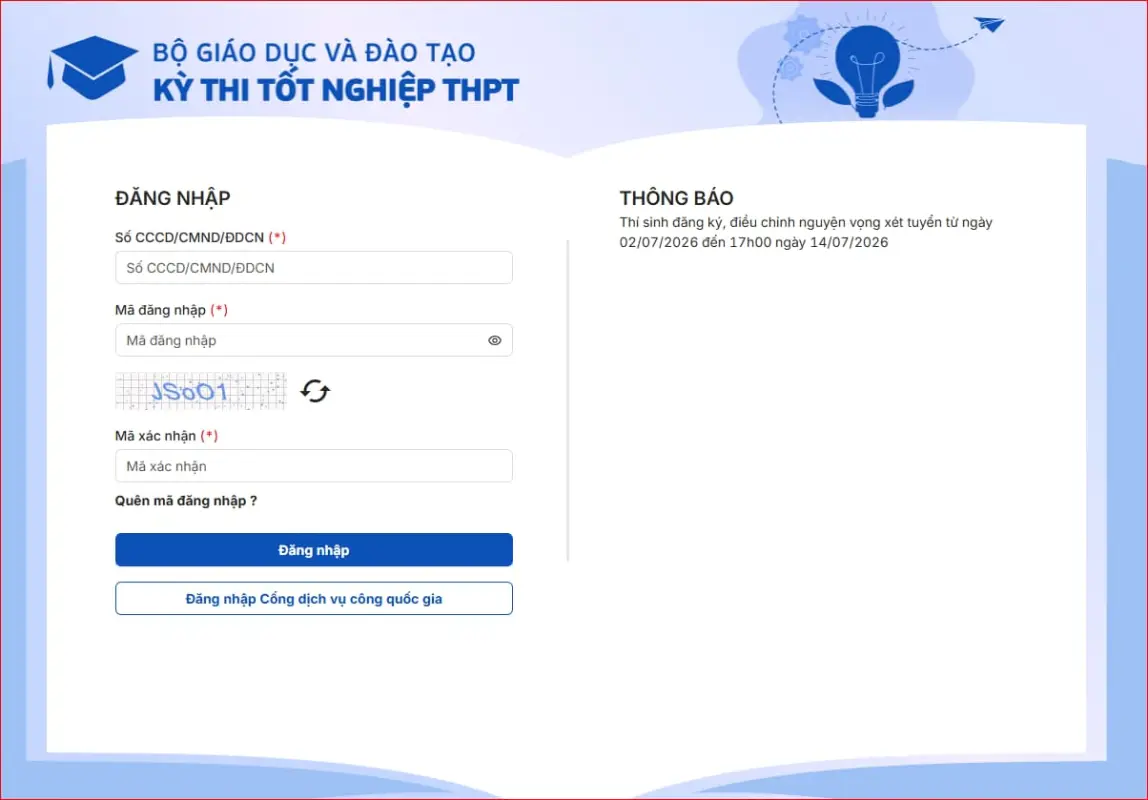Toggle login code visibility eye icon

pos(495,340)
